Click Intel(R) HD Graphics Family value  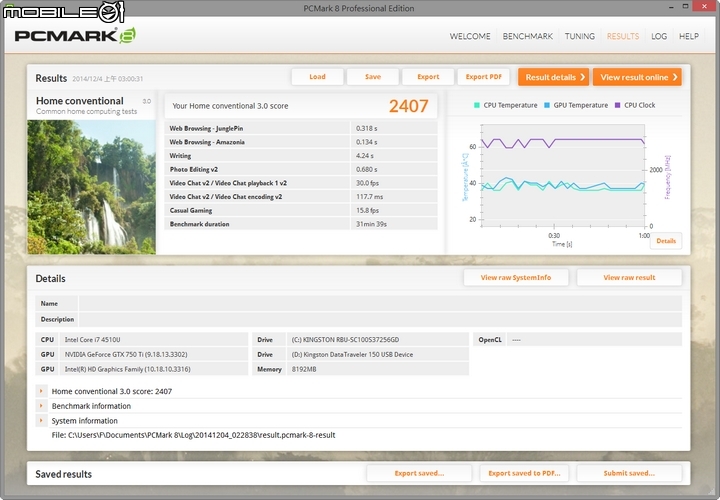point(127,369)
